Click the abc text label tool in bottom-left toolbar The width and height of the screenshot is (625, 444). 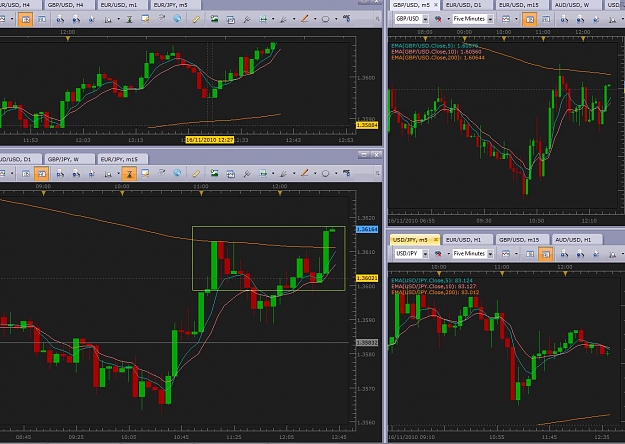[x=347, y=173]
